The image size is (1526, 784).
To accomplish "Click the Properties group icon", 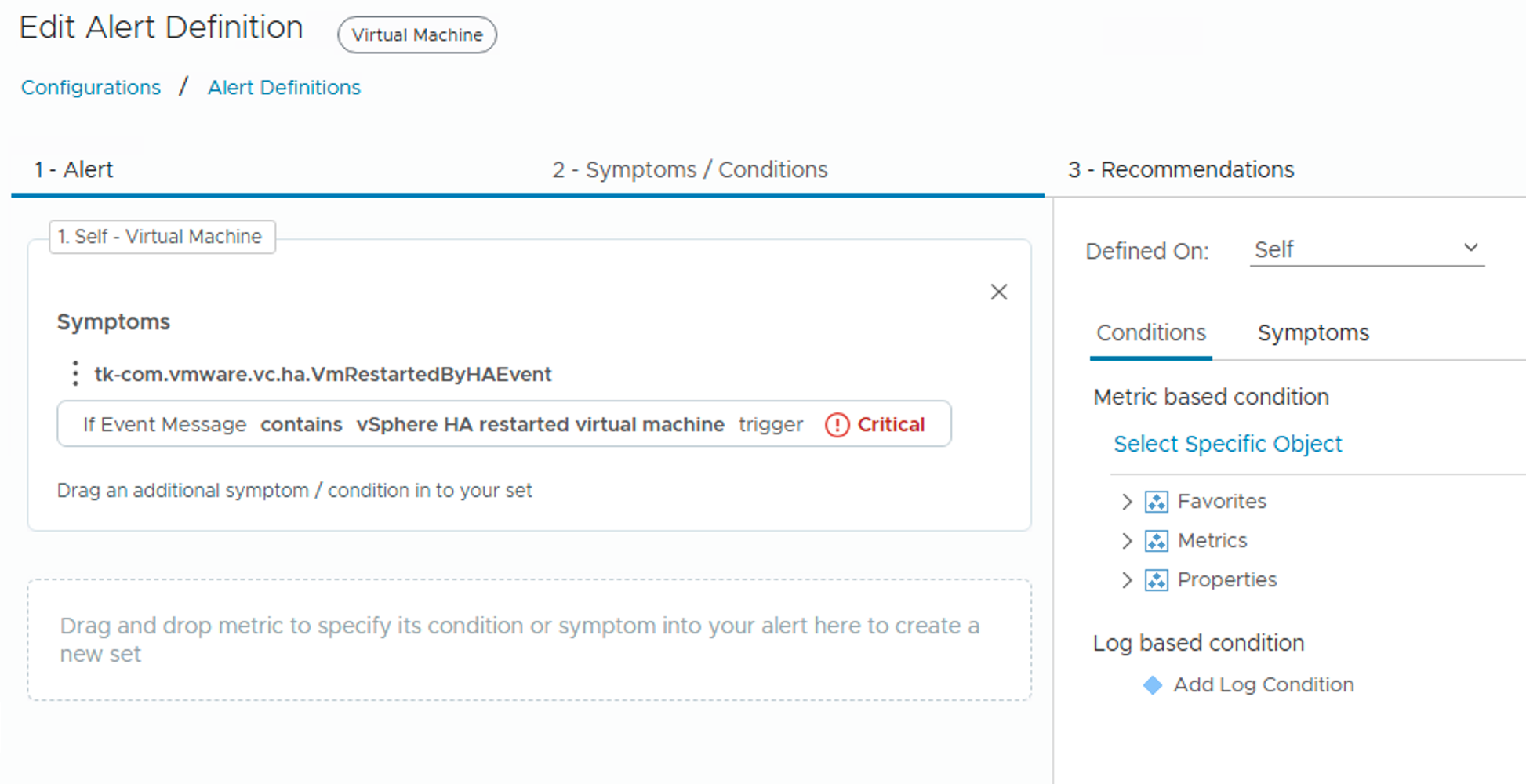I will coord(1156,580).
